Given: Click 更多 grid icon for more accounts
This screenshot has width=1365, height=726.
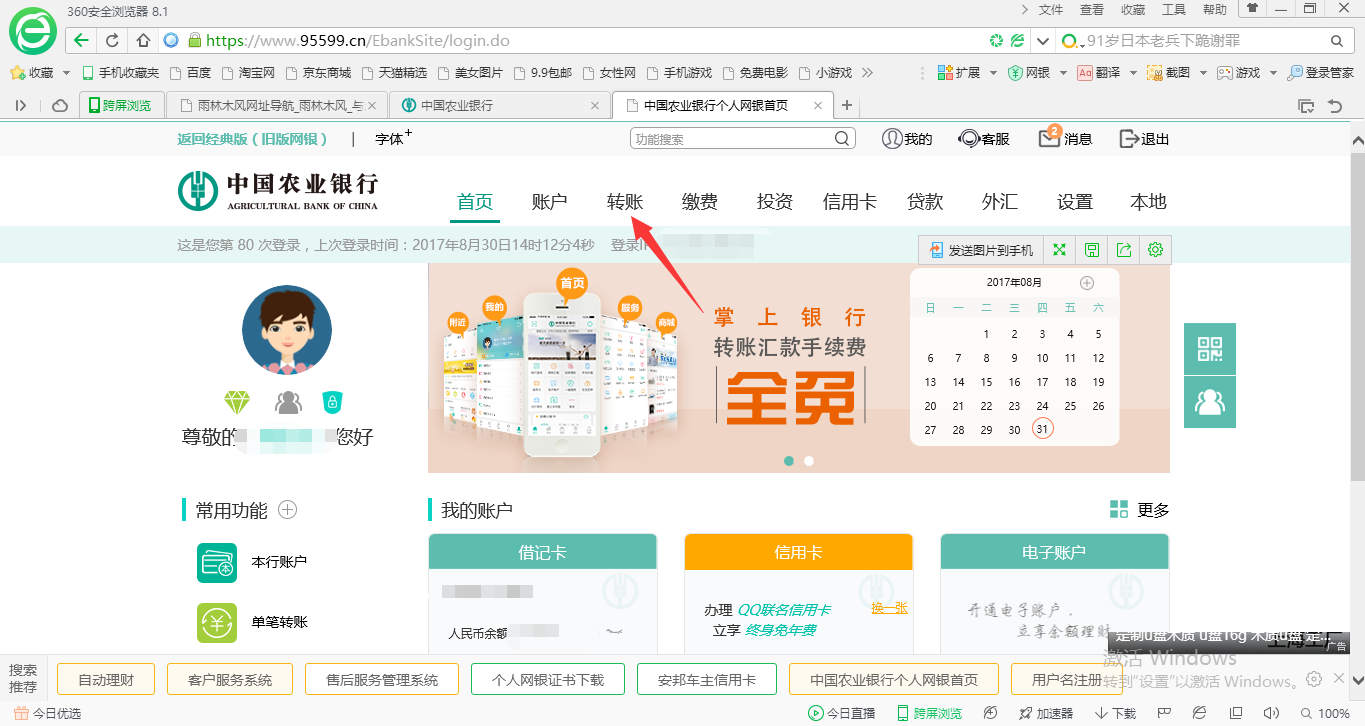Looking at the screenshot, I should coord(1119,510).
